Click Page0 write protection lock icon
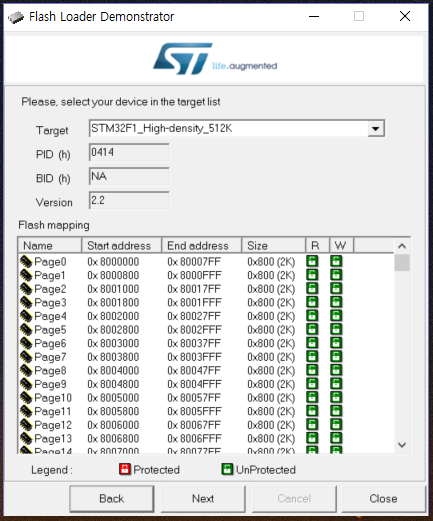 coord(336,261)
